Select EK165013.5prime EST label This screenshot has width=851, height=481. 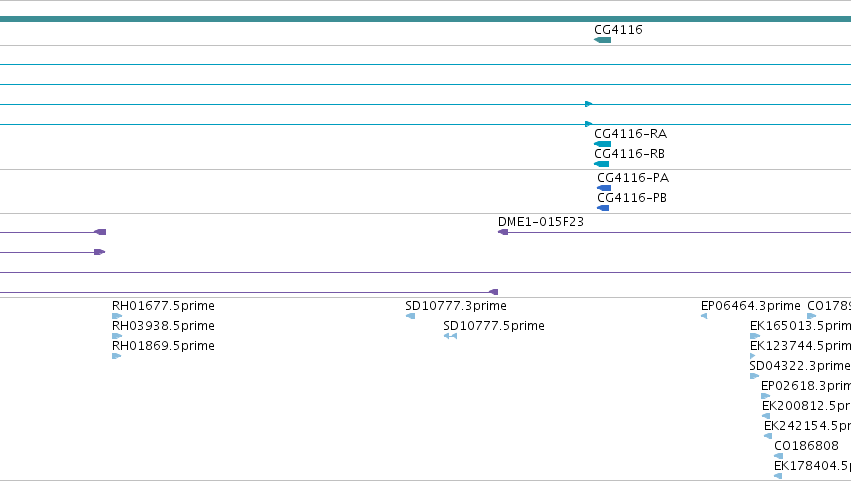[801, 326]
